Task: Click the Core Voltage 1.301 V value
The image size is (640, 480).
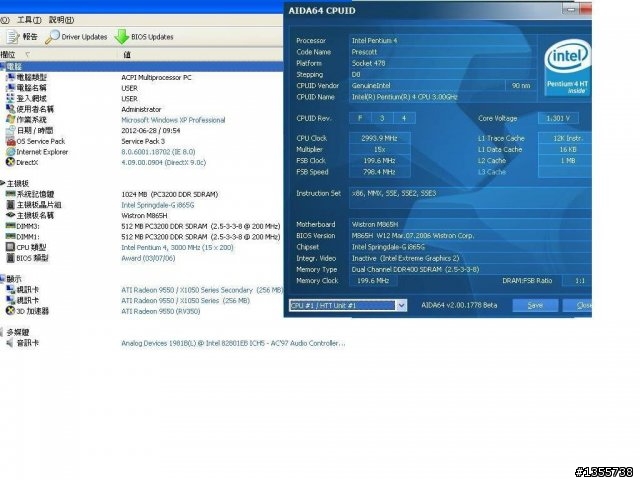Action: click(x=558, y=118)
